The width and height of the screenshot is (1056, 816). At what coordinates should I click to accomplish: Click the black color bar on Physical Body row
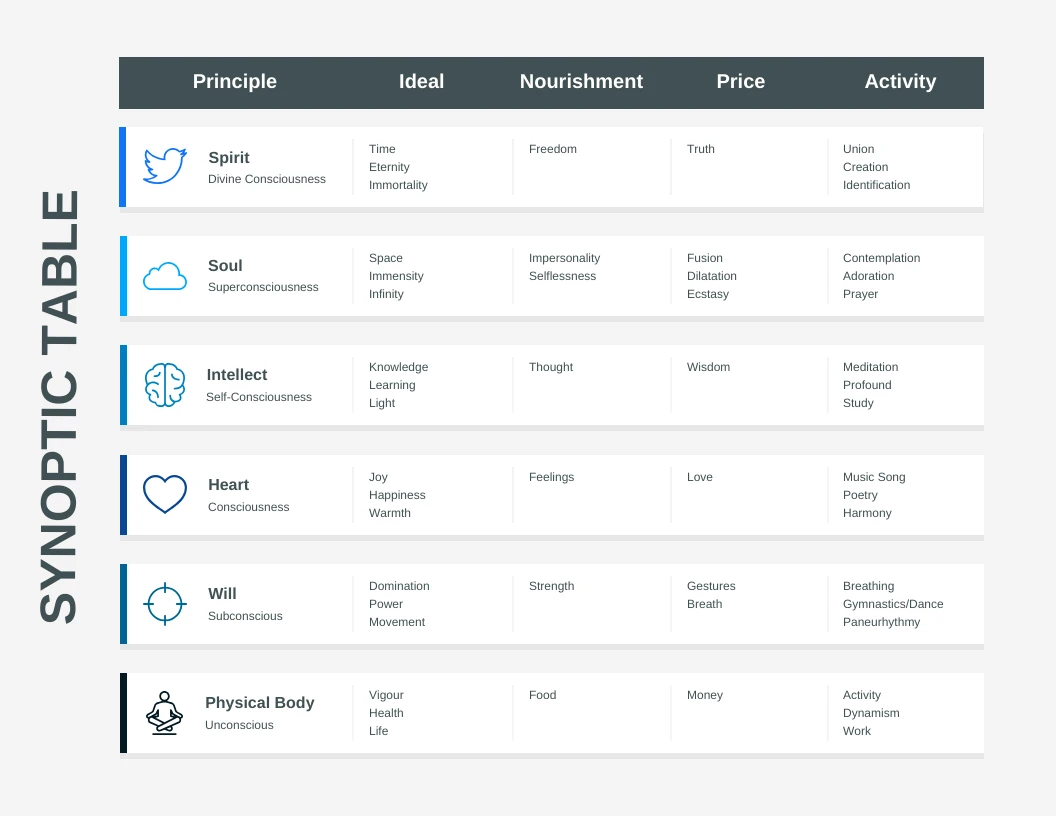click(123, 713)
